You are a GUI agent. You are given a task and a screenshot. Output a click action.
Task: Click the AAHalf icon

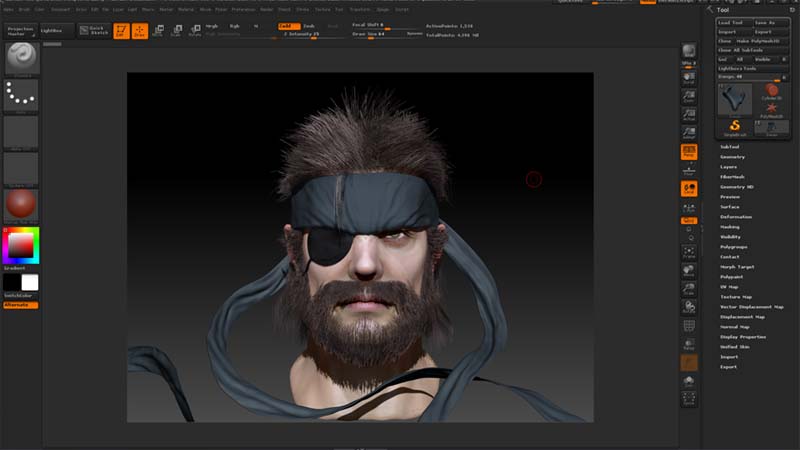pos(689,134)
